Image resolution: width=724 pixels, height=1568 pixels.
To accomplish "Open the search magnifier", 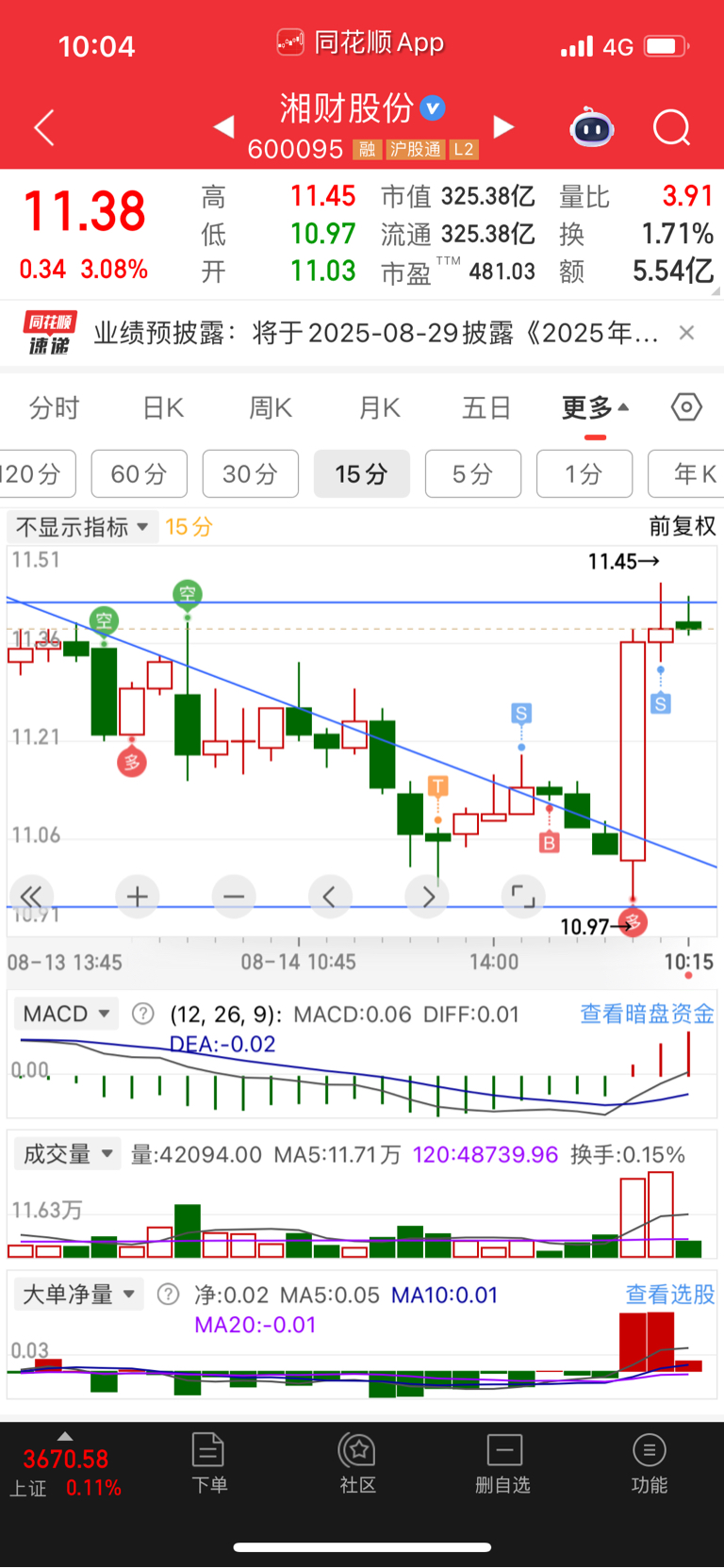I will (672, 127).
